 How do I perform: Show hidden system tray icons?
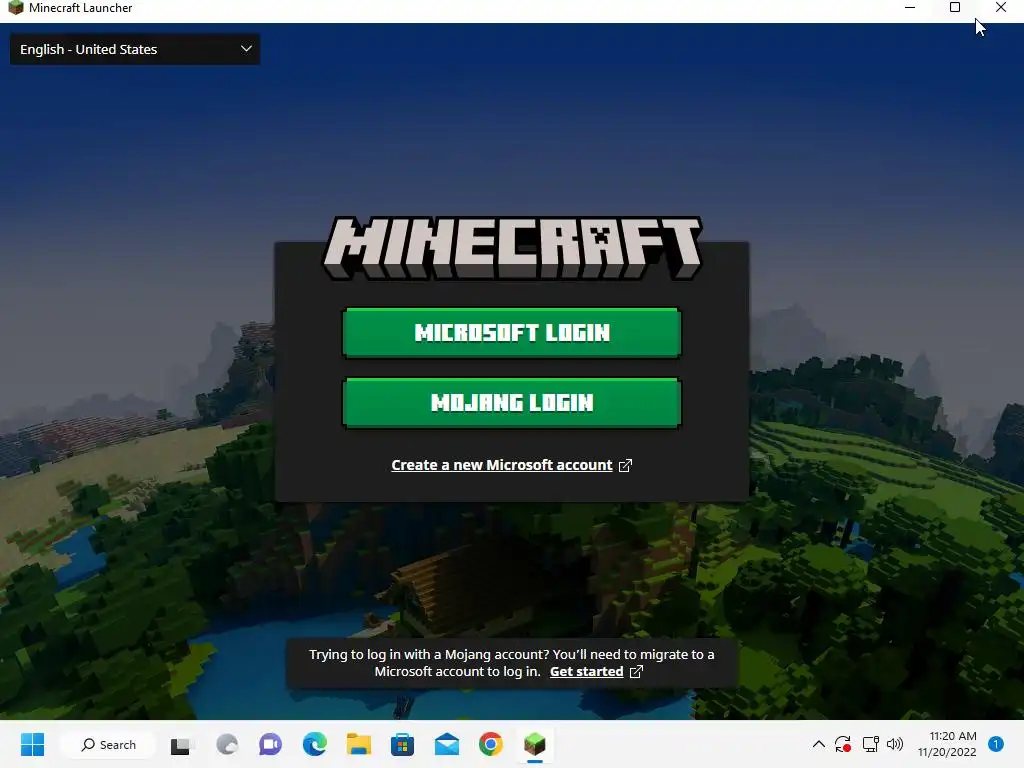tap(818, 744)
